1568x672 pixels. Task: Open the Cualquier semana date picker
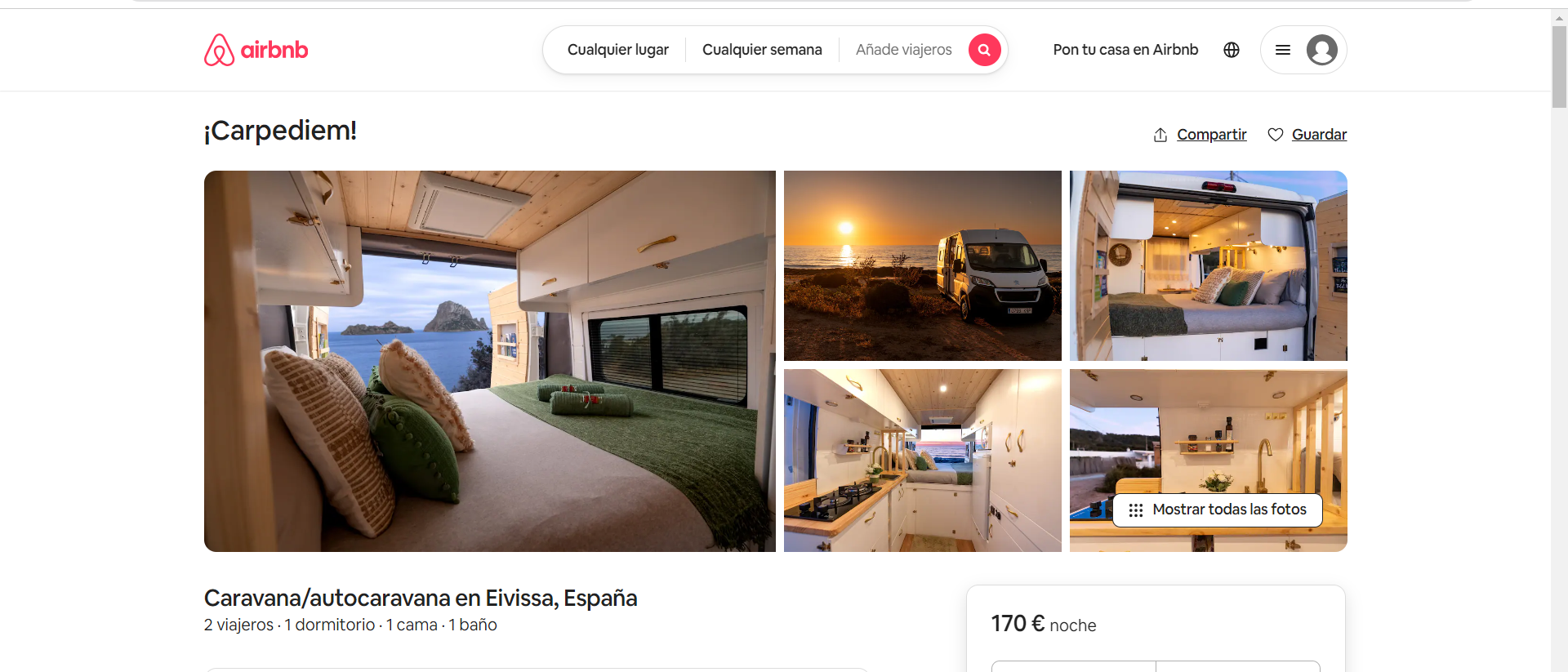(x=762, y=50)
